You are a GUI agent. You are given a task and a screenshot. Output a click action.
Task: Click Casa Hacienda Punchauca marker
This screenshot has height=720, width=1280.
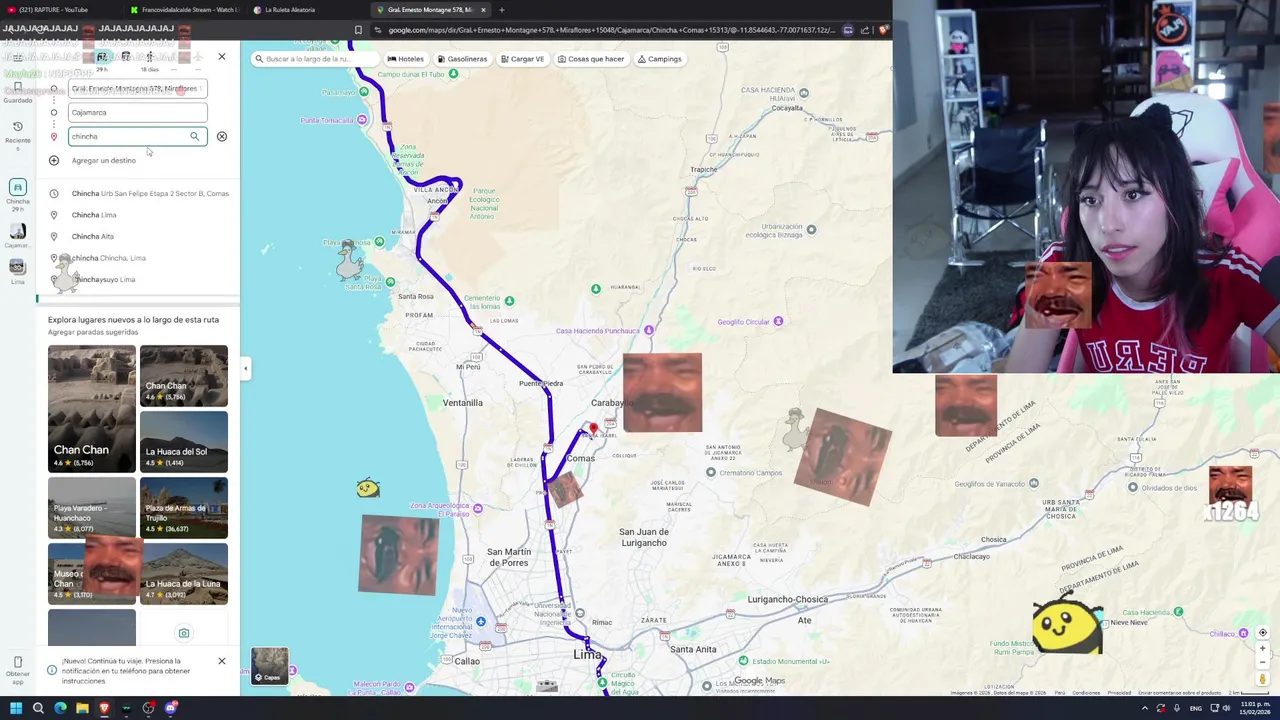(x=649, y=330)
